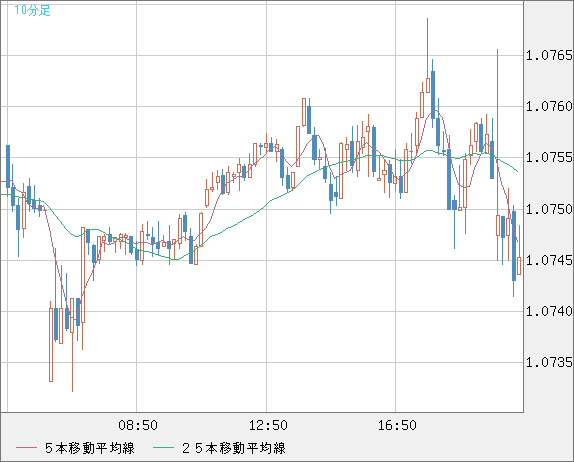Click the 1.0755 price axis label

point(549,158)
